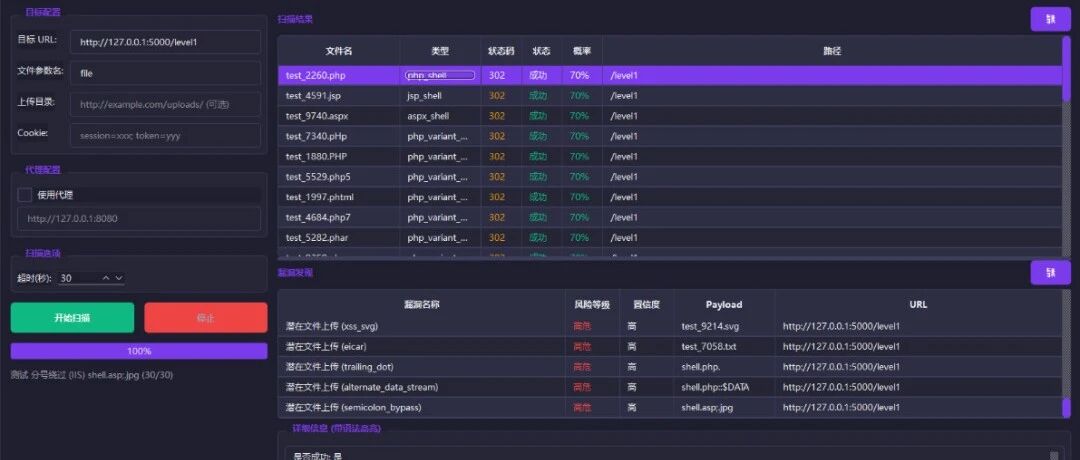
Task: Click payload test_9214.svg
Action: click(710, 326)
